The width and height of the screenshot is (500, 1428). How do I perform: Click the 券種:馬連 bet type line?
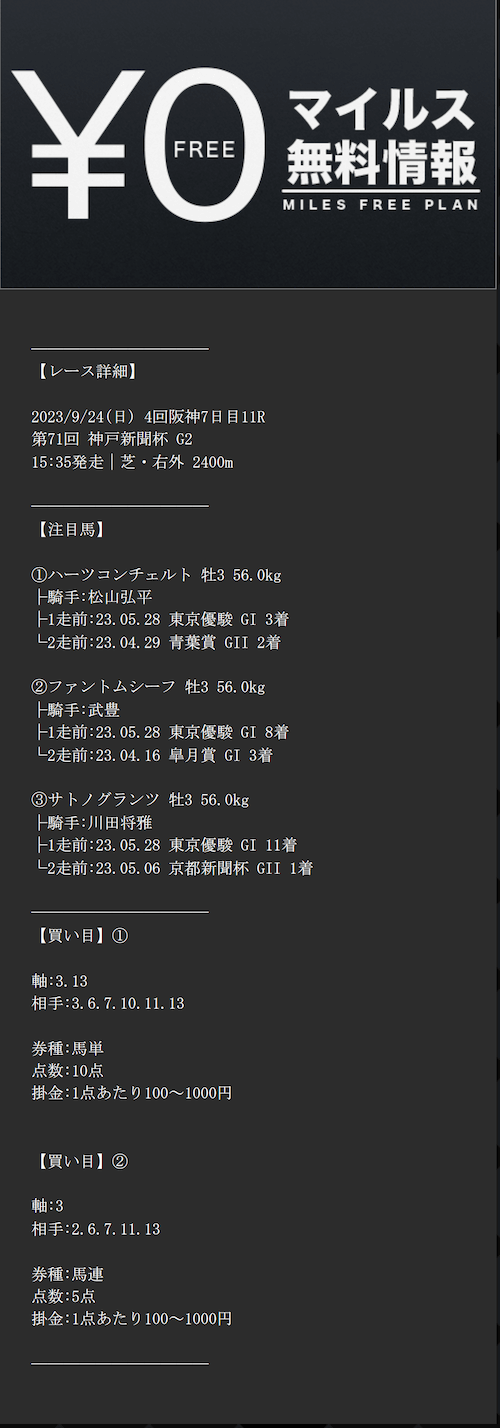(x=69, y=1275)
